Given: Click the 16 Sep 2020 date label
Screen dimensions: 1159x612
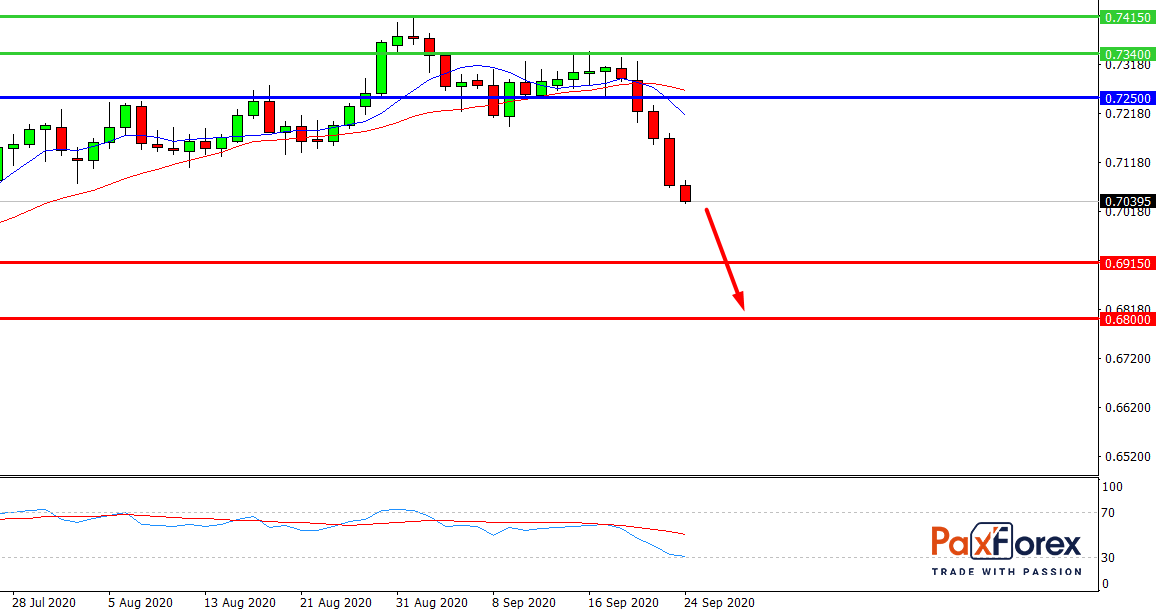Looking at the screenshot, I should [x=623, y=602].
